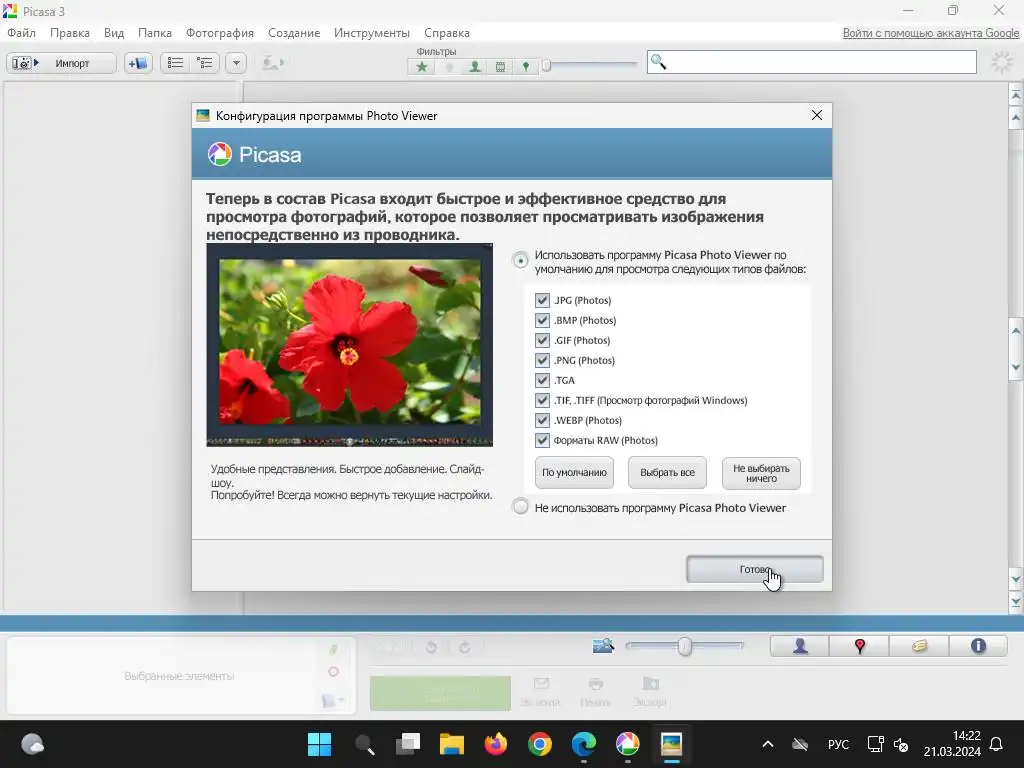This screenshot has width=1024, height=768.
Task: Click the geotagged photos filter pin icon
Action: tap(526, 67)
